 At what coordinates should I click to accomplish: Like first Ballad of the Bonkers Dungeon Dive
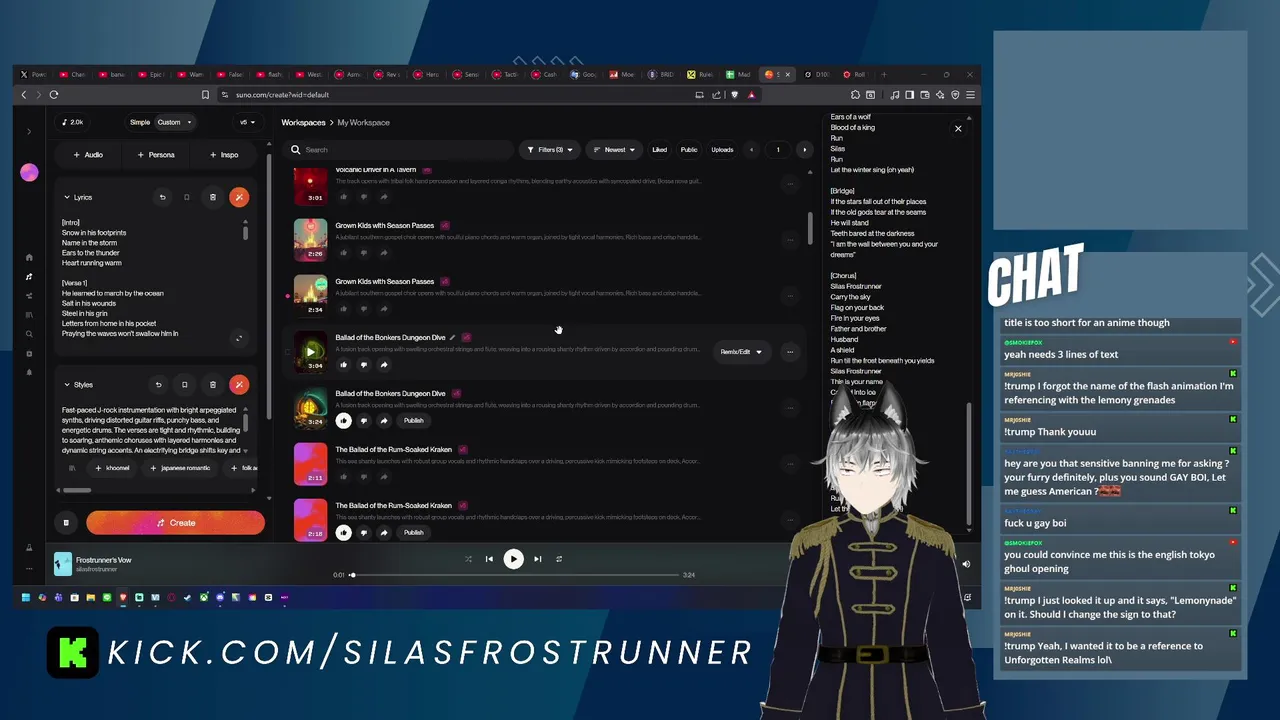tap(343, 364)
